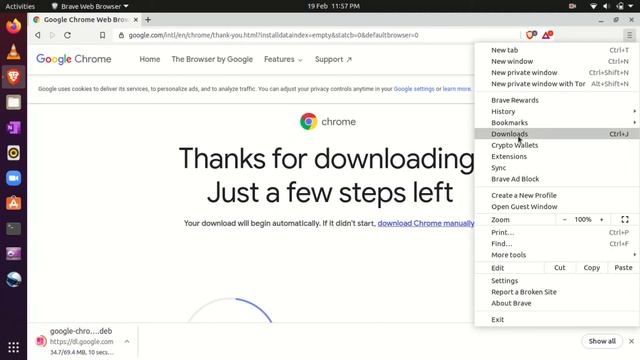Open the Files app in dock
The width and height of the screenshot is (640, 360).
pyautogui.click(x=13, y=102)
